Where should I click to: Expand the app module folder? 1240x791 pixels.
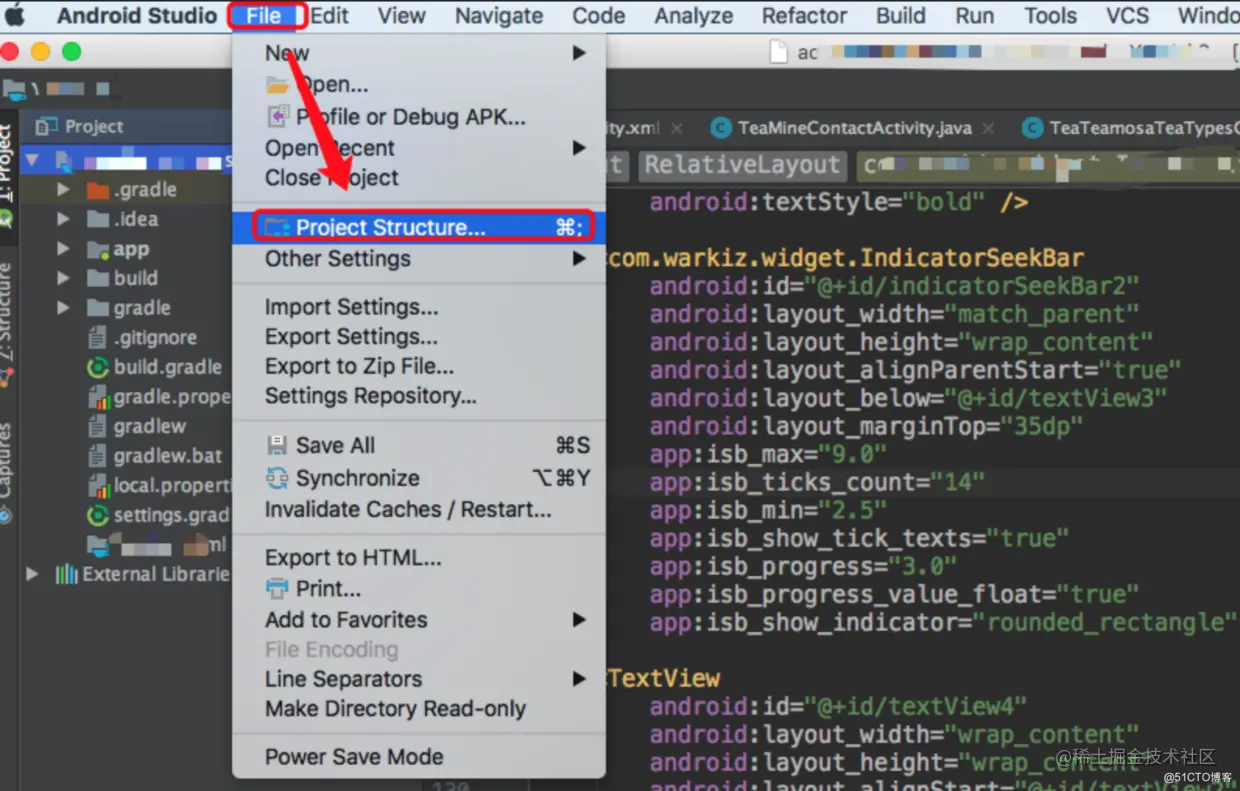click(64, 249)
